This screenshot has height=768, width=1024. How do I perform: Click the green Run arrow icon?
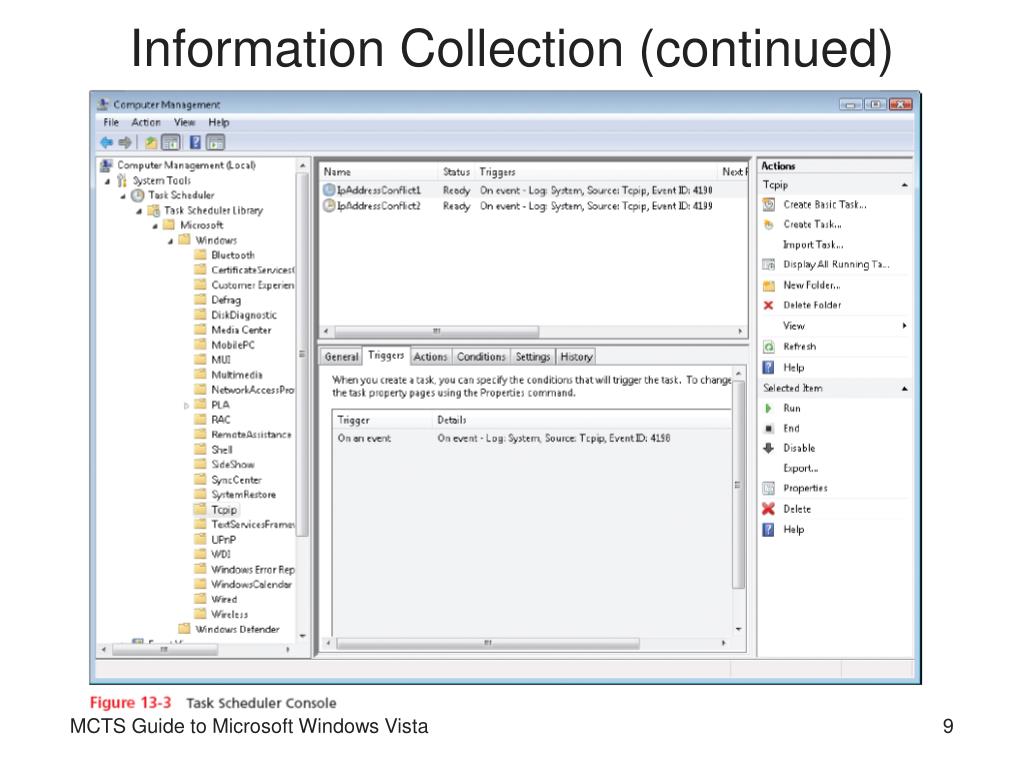pos(769,408)
